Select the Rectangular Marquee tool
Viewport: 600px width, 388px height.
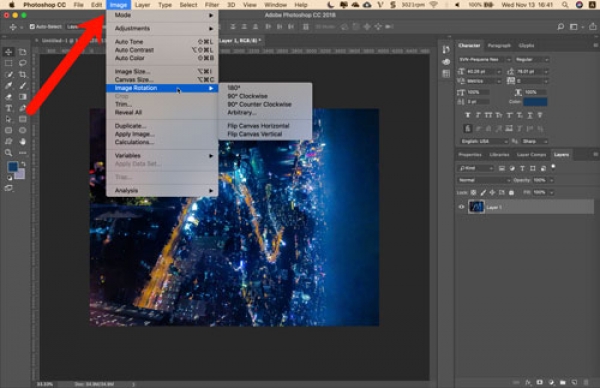(x=8, y=63)
